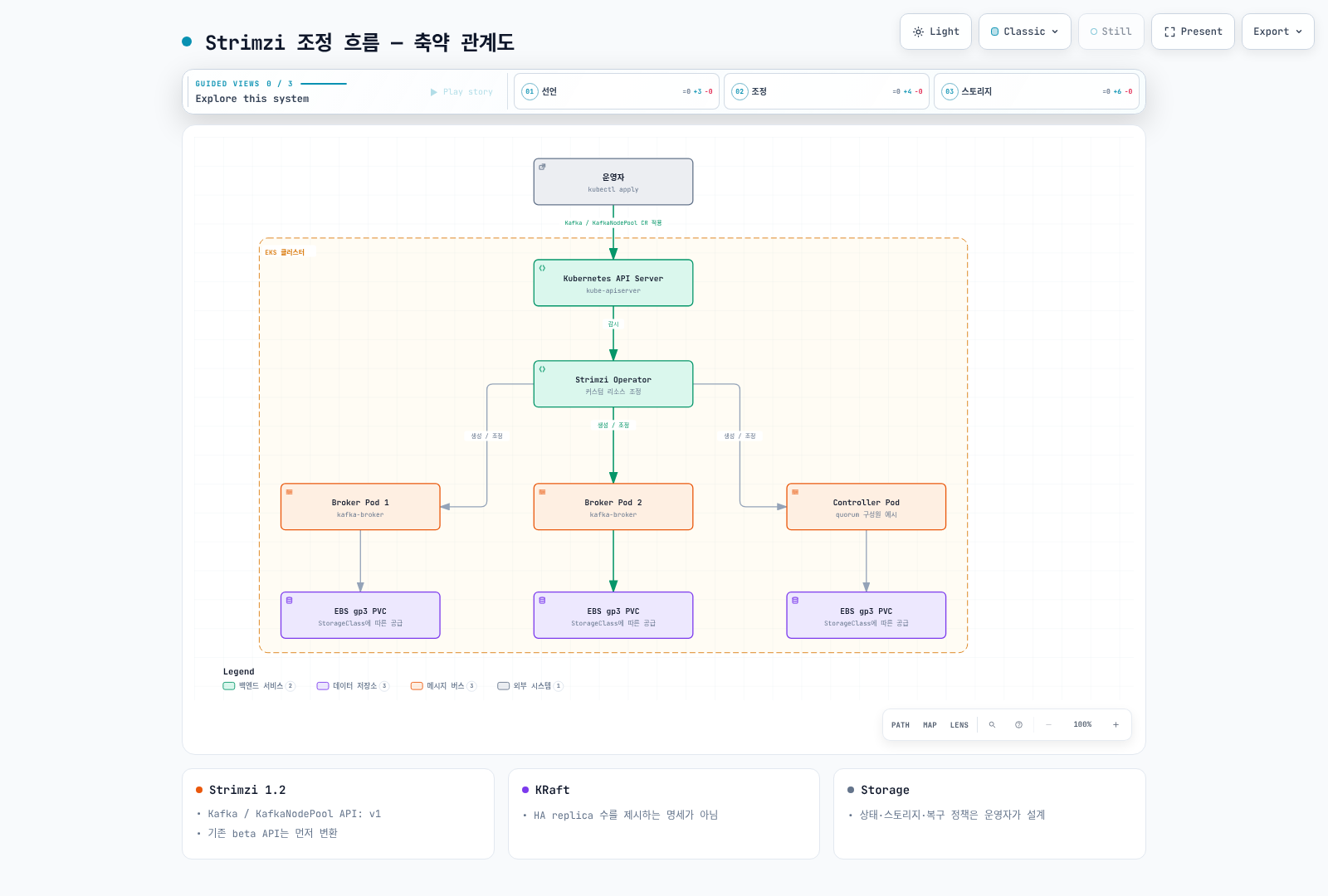The image size is (1328, 896).
Task: Click the 'KRaft' card heading
Action: (552, 790)
